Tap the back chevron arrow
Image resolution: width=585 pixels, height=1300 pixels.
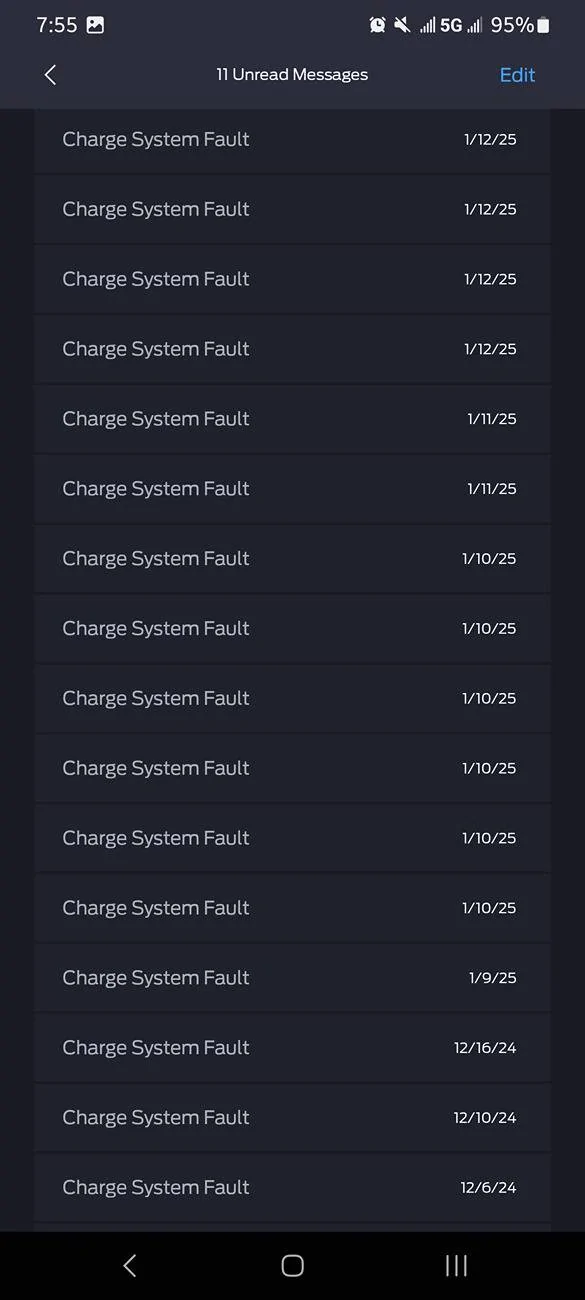[50, 74]
